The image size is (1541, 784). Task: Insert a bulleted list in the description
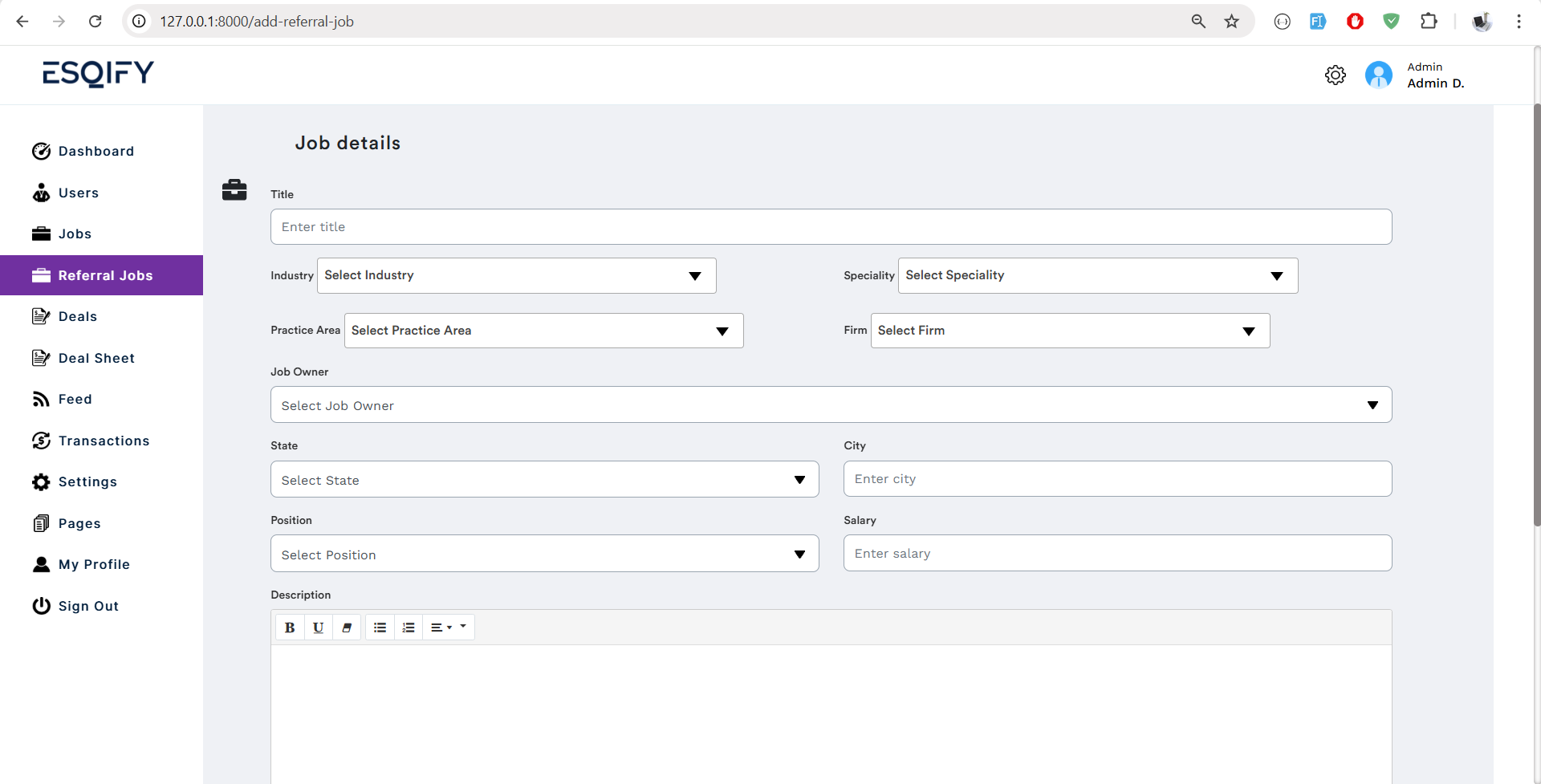pyautogui.click(x=380, y=628)
